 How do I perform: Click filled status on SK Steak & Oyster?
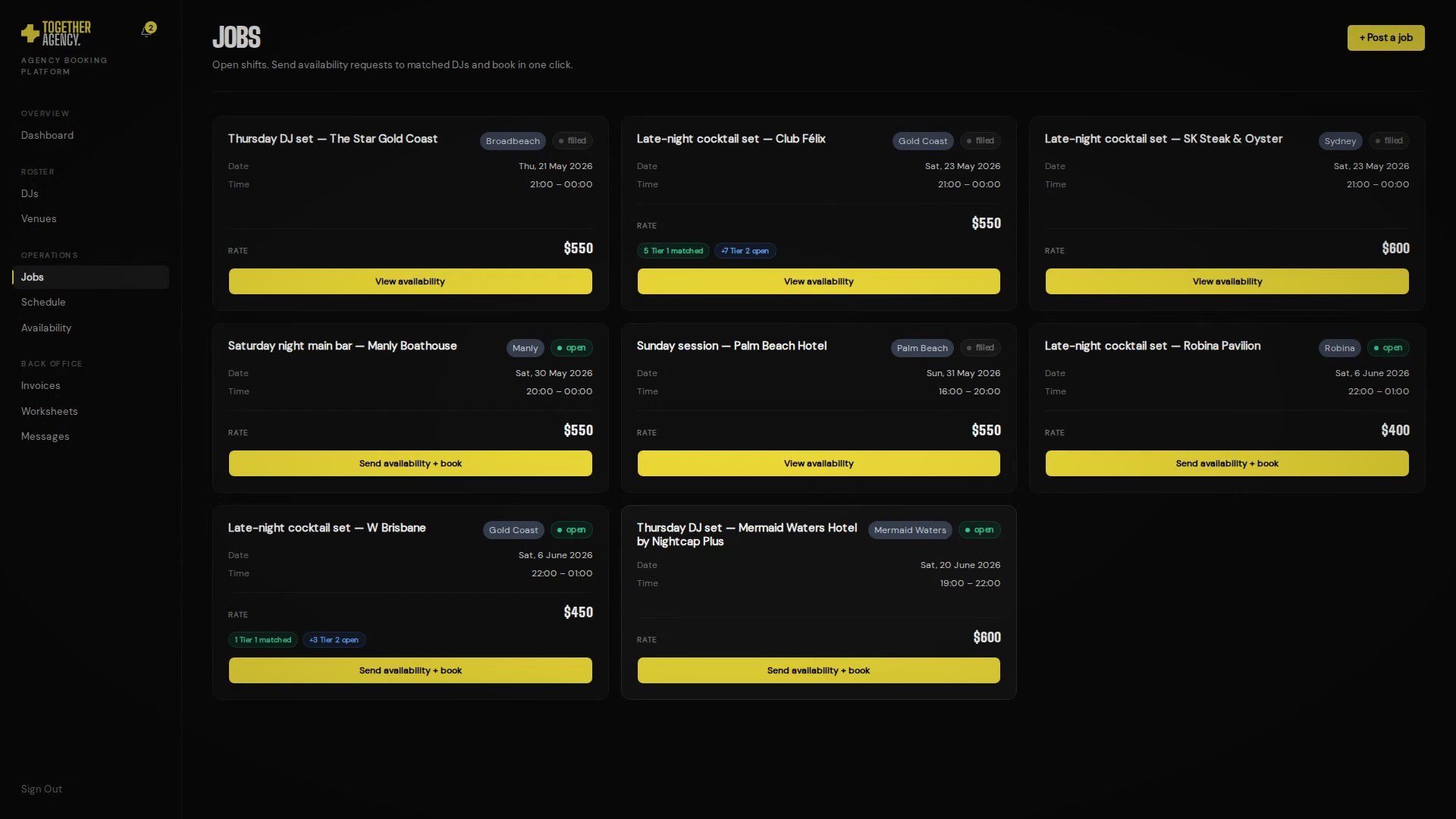click(x=1389, y=140)
